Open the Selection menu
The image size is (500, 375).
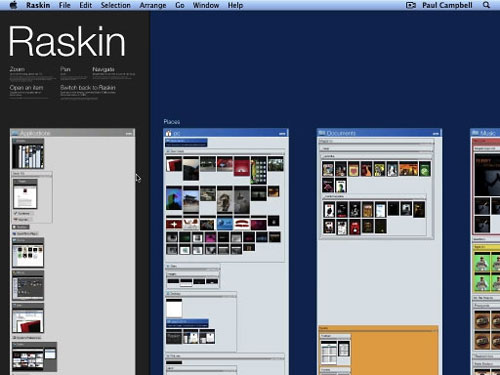tap(116, 5)
